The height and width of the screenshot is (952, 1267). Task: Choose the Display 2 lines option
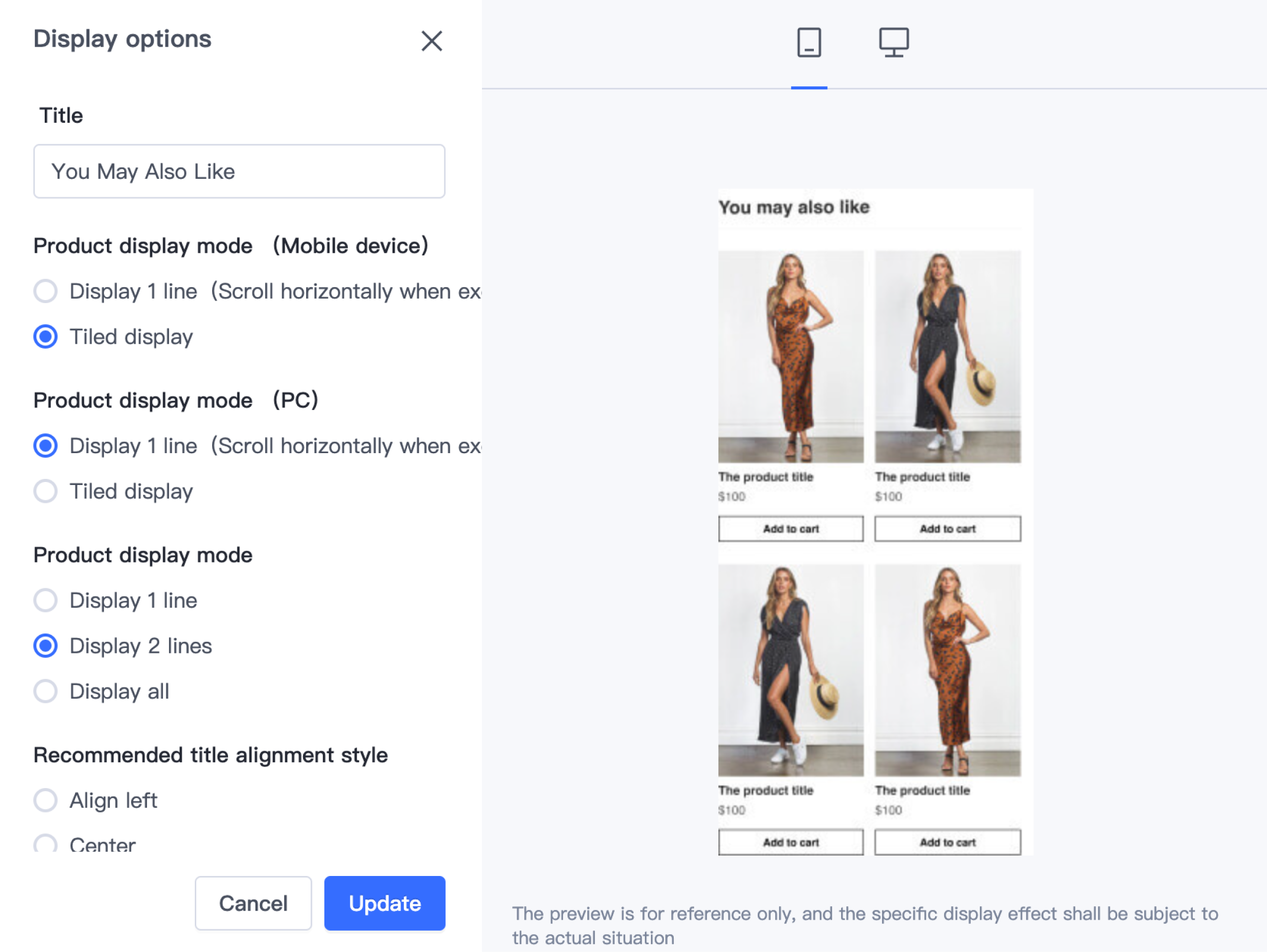point(46,646)
